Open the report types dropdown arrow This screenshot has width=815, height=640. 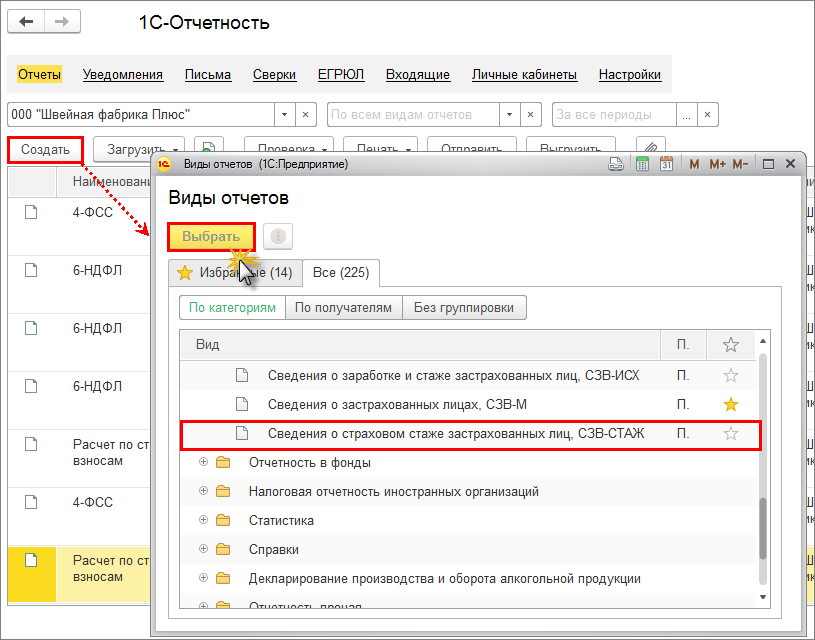pos(510,115)
